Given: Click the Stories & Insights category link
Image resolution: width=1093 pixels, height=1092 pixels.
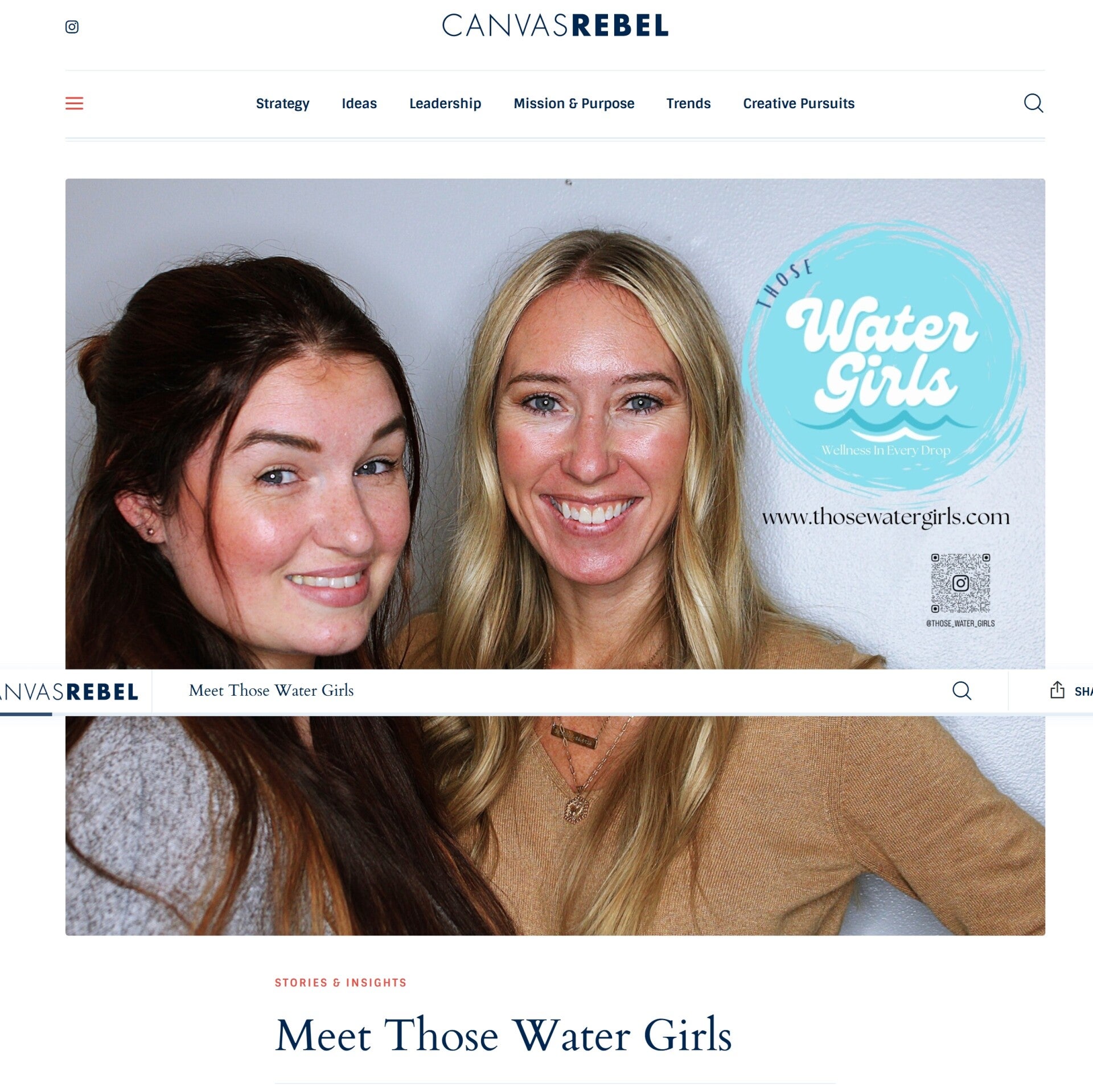Looking at the screenshot, I should point(340,983).
